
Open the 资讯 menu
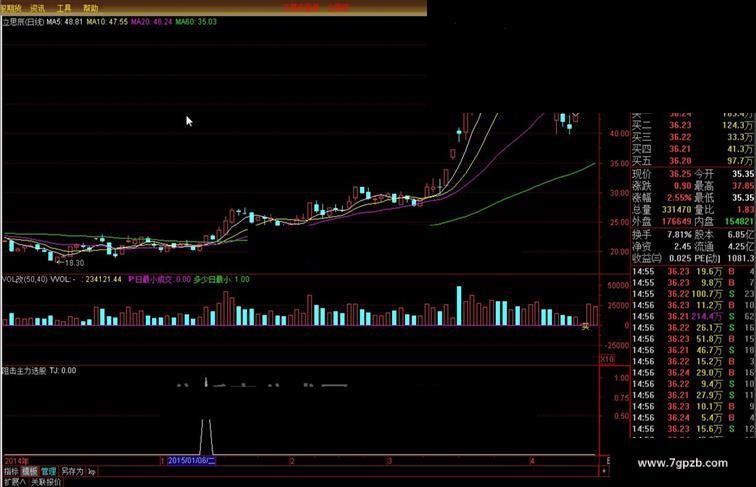37,8
